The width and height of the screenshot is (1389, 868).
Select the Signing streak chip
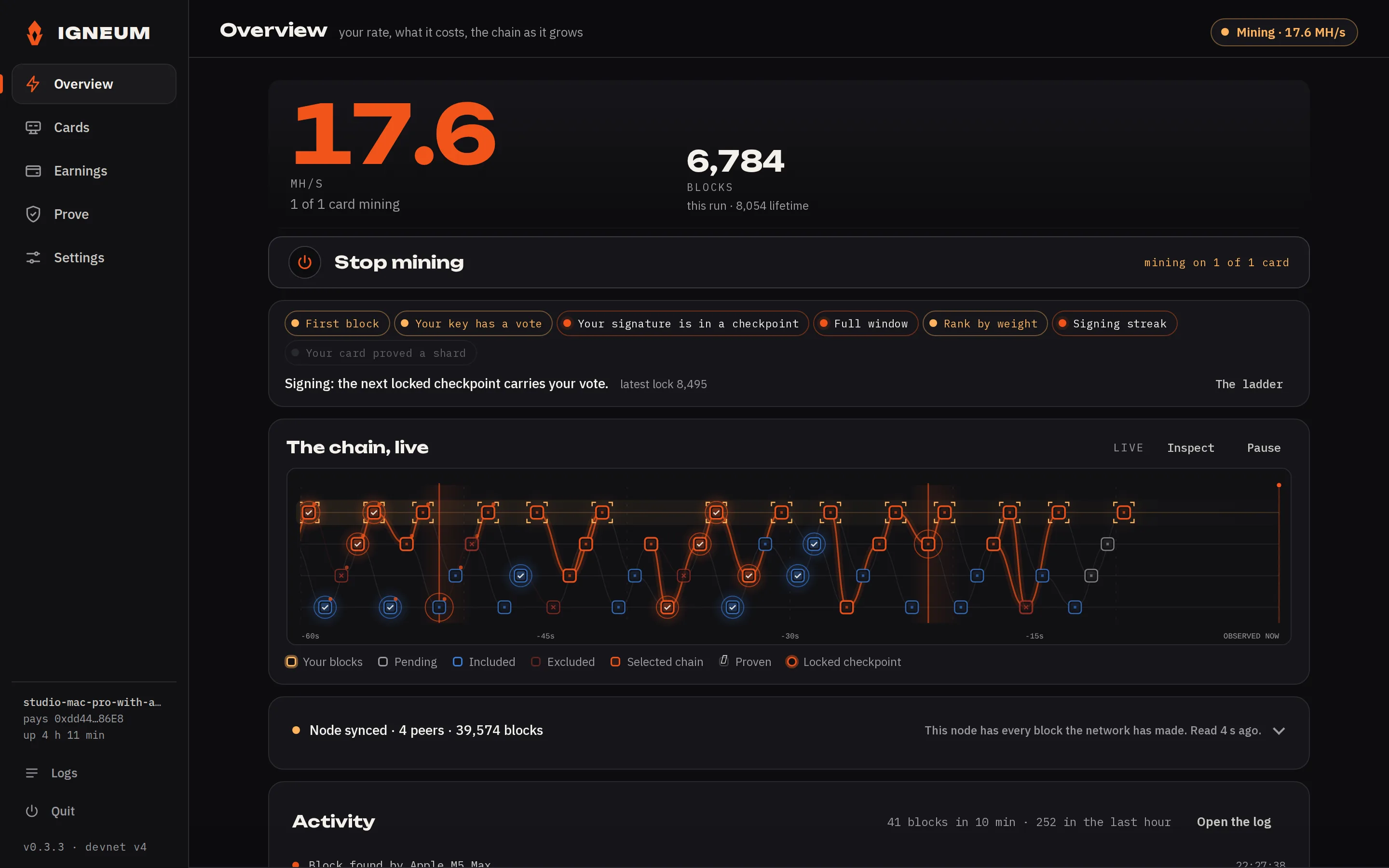[1114, 324]
